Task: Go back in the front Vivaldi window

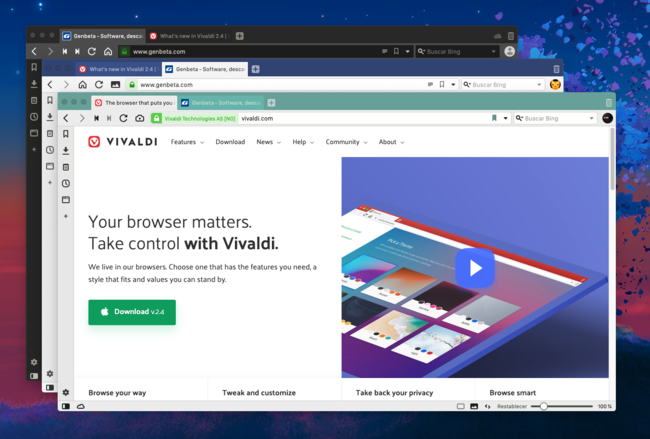Action: (66, 118)
